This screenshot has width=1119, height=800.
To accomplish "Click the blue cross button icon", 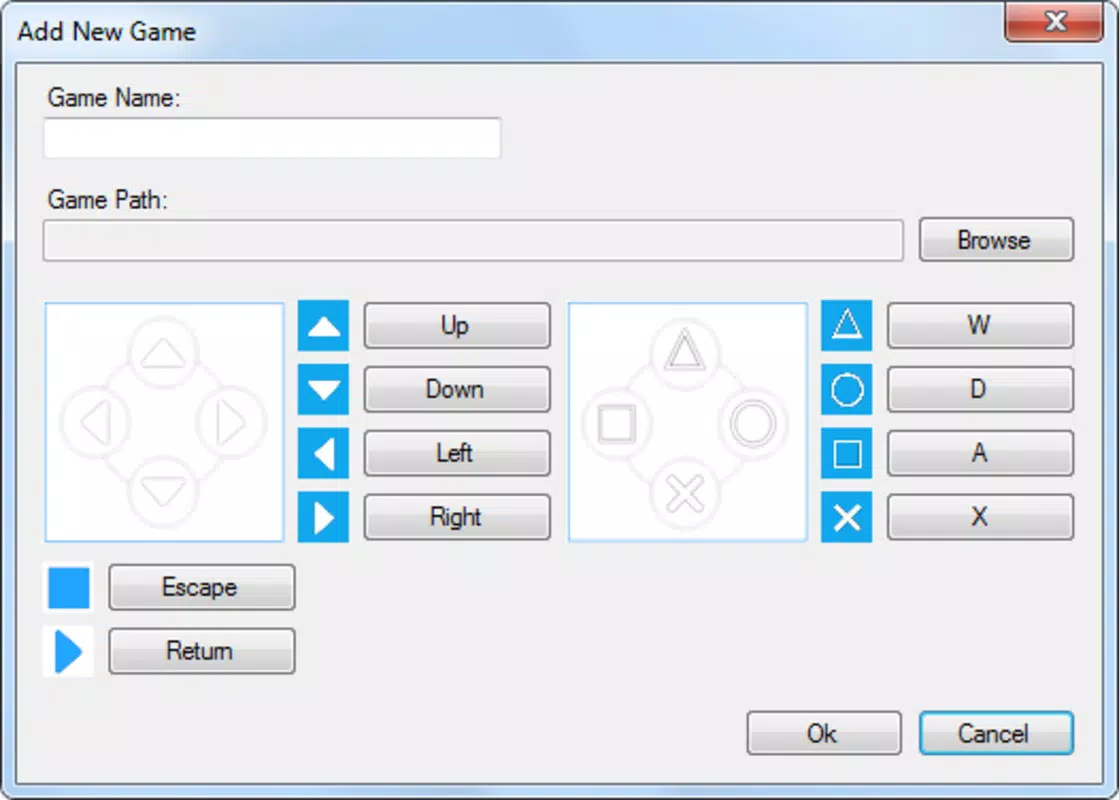I will (846, 517).
